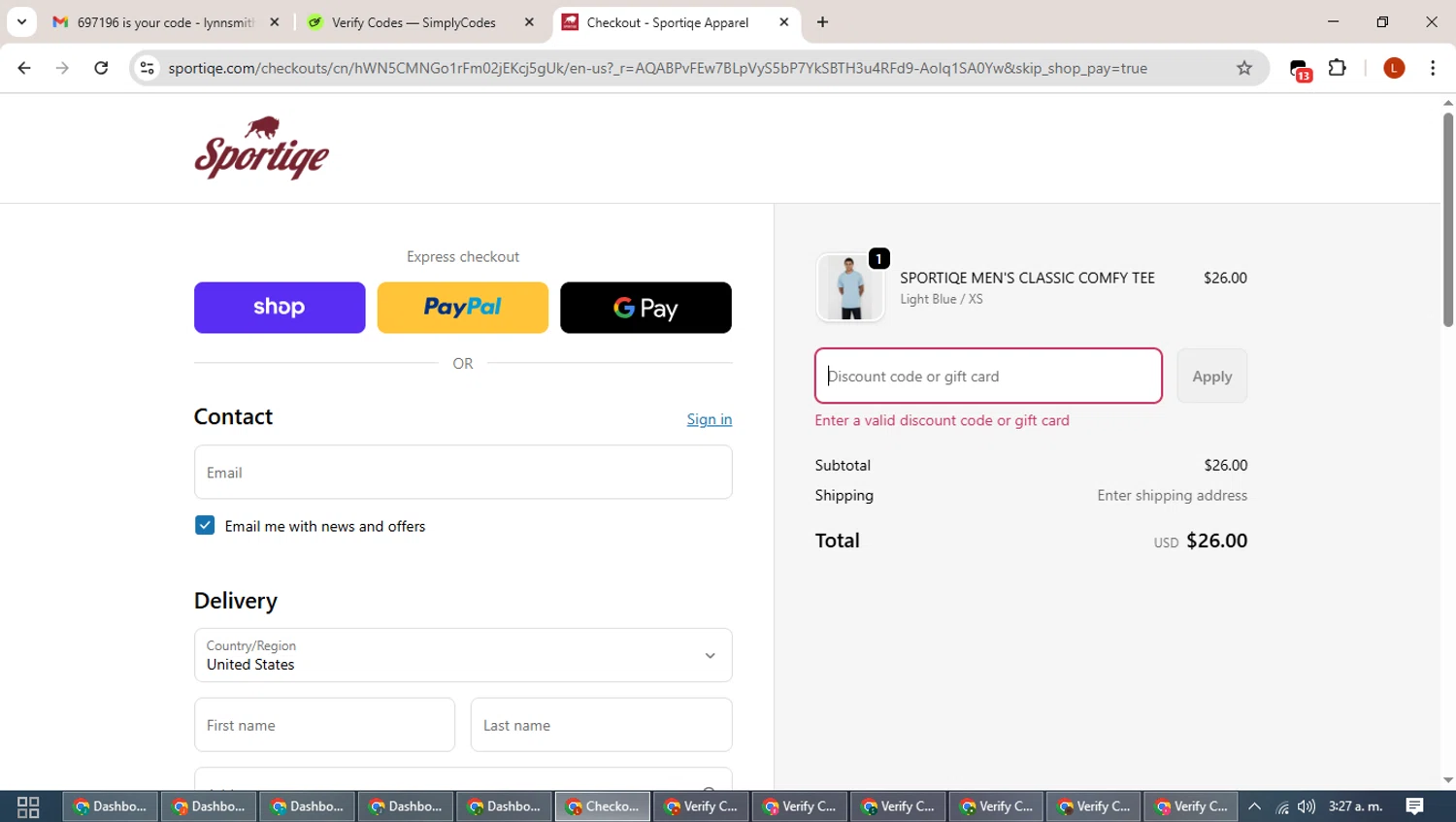The image size is (1456, 822).
Task: Bookmark this page with the star icon
Action: [x=1244, y=68]
